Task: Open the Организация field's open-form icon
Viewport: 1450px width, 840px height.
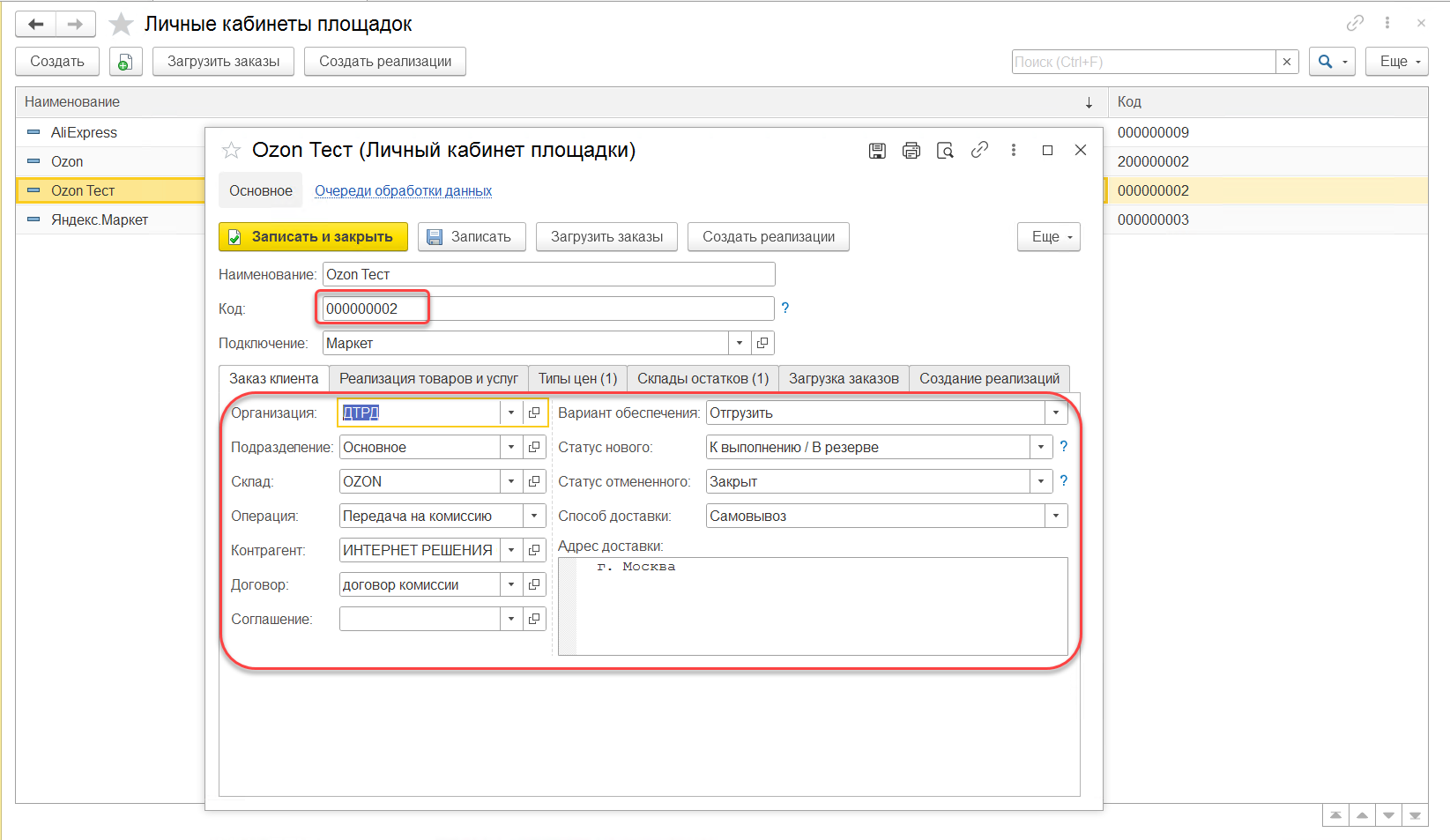Action: click(x=534, y=413)
